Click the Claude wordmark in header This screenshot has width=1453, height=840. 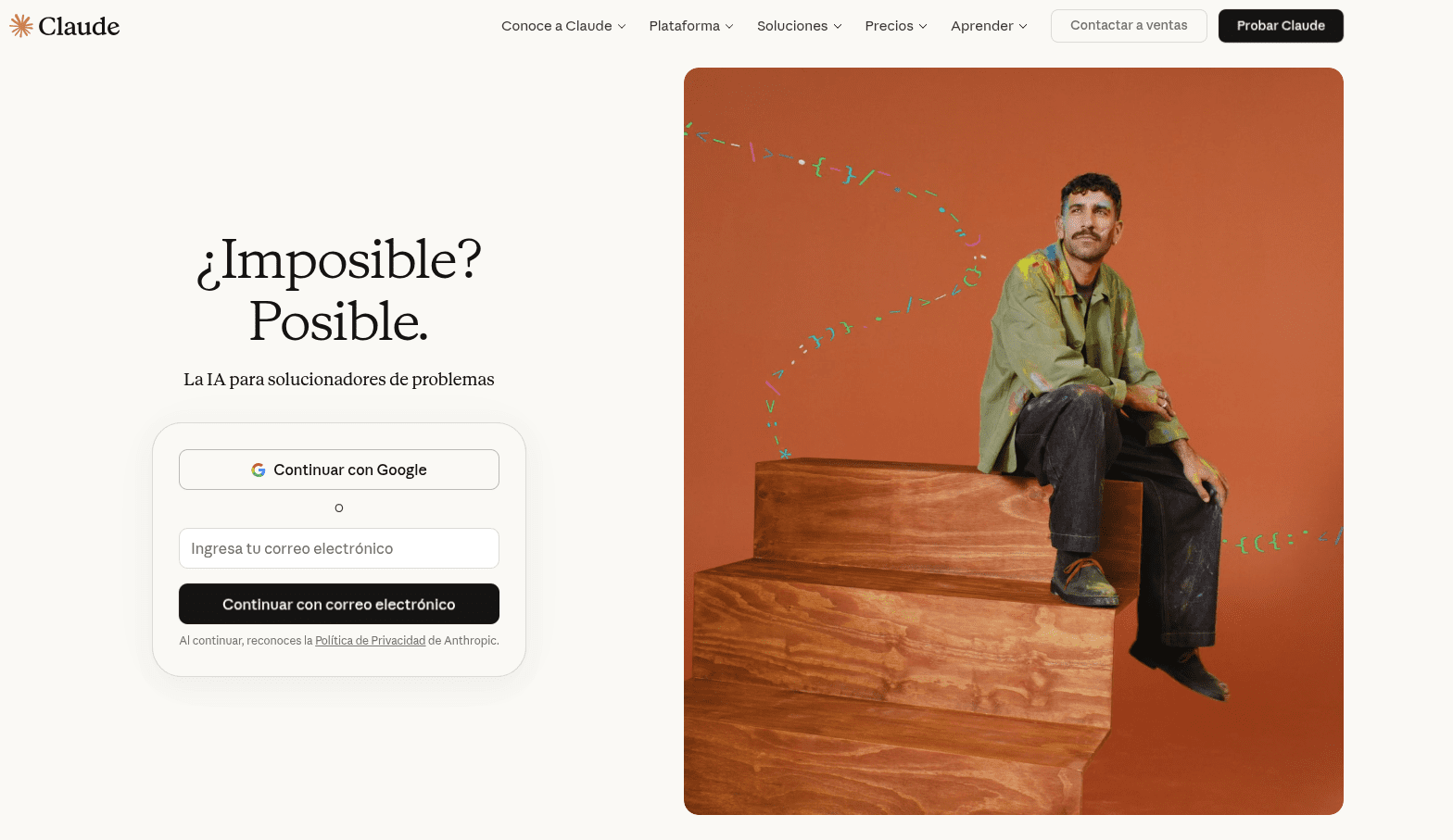79,26
